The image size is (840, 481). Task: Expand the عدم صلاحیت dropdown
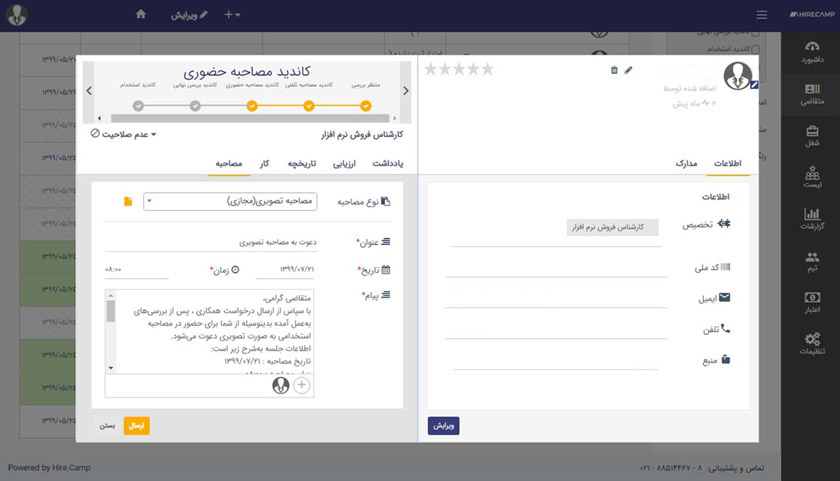pyautogui.click(x=124, y=133)
